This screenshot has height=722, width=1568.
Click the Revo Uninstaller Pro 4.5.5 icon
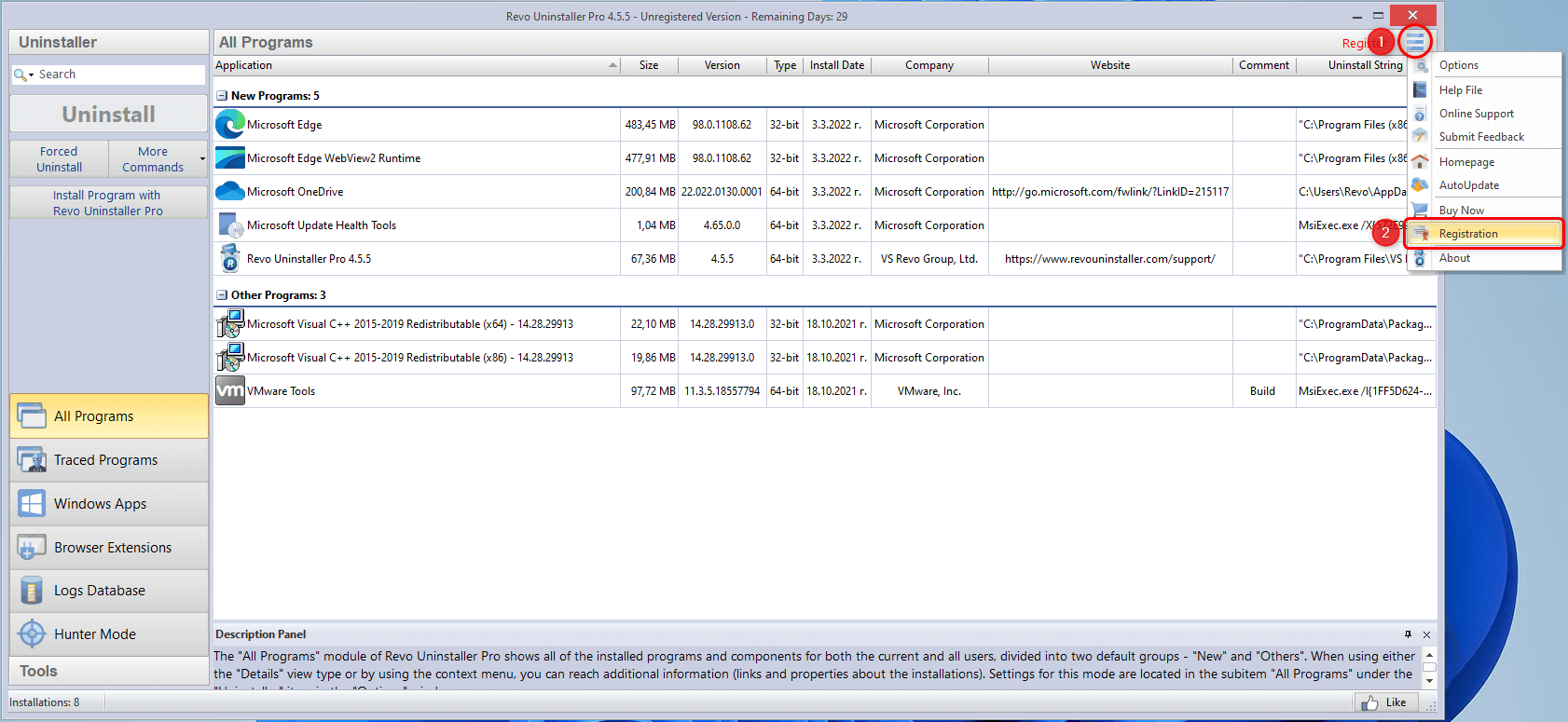coord(229,259)
